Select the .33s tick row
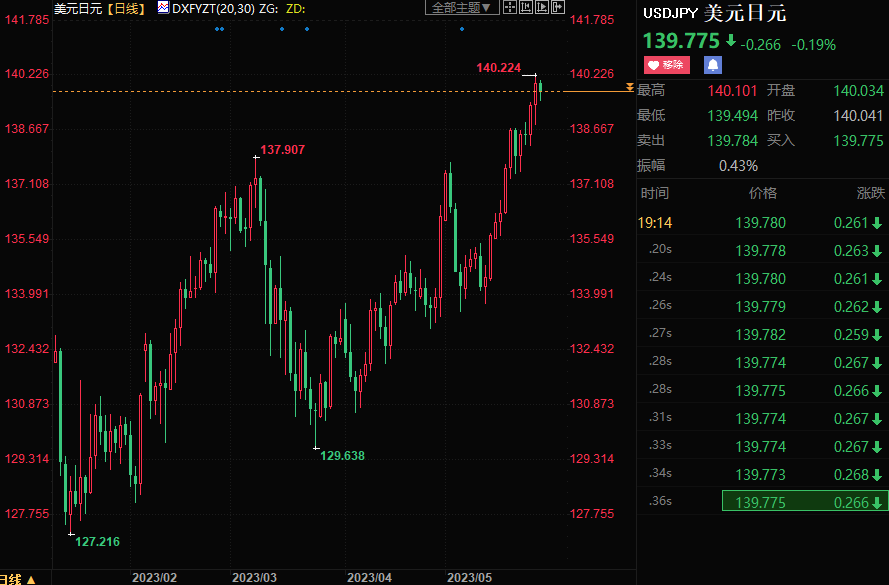The image size is (889, 585). (x=763, y=446)
